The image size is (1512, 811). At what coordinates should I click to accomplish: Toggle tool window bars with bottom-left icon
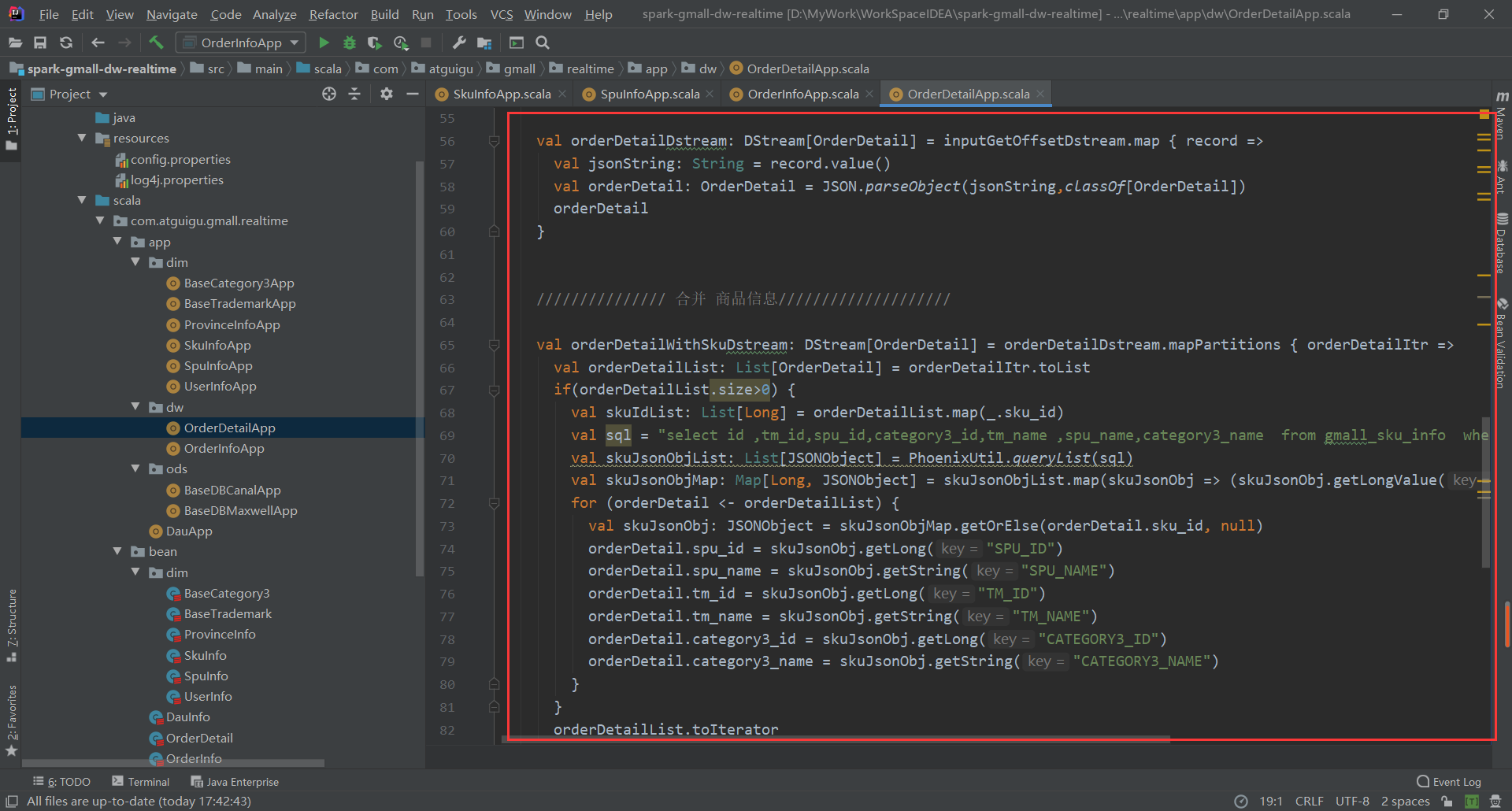(12, 801)
